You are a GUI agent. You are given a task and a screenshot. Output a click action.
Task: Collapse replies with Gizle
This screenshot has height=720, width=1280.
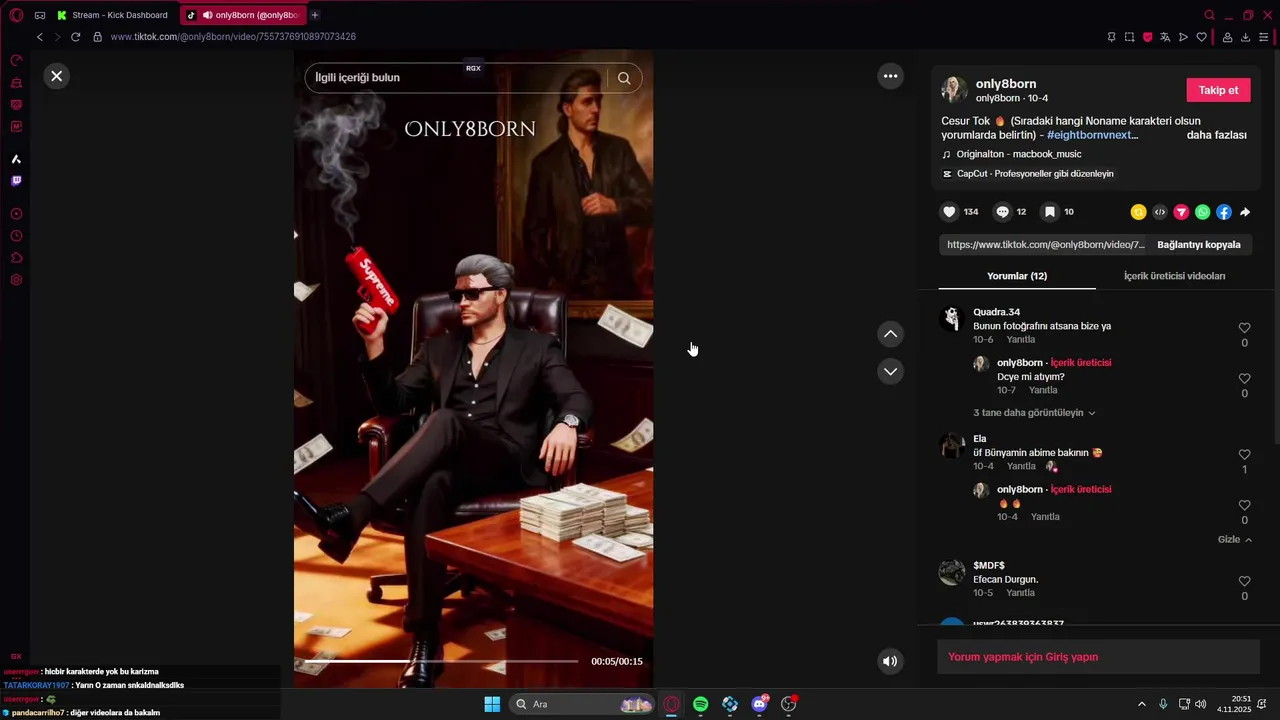coord(1234,540)
